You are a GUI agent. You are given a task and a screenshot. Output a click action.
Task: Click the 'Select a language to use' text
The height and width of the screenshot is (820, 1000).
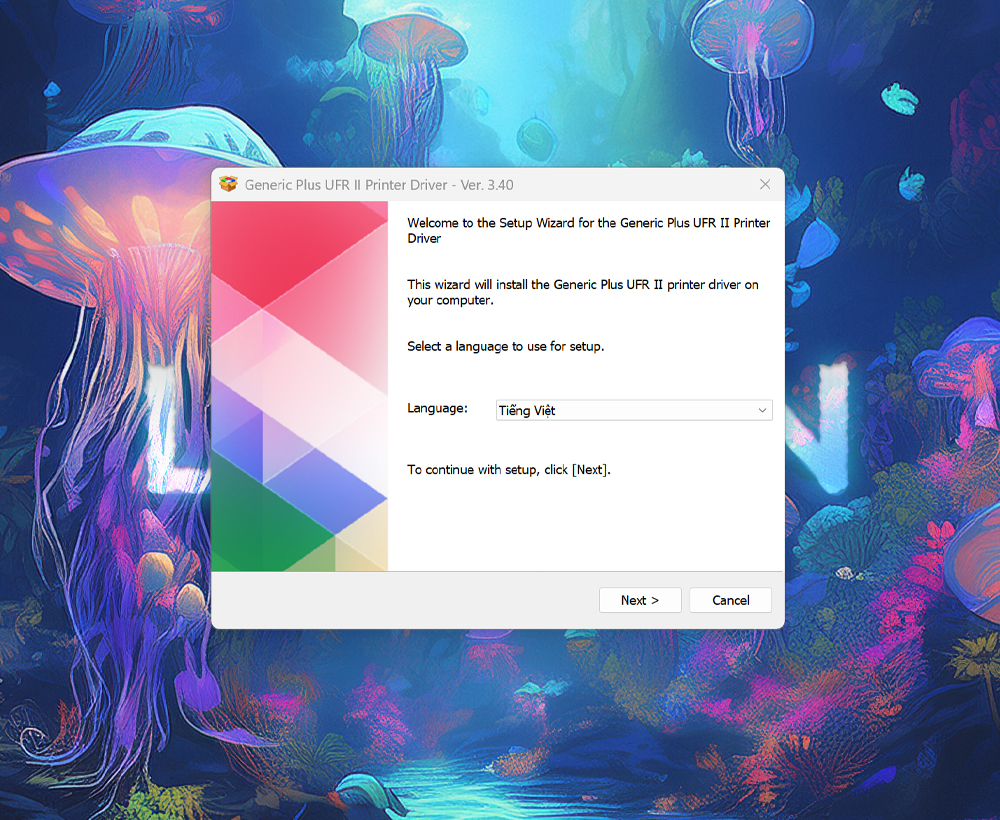(x=505, y=346)
